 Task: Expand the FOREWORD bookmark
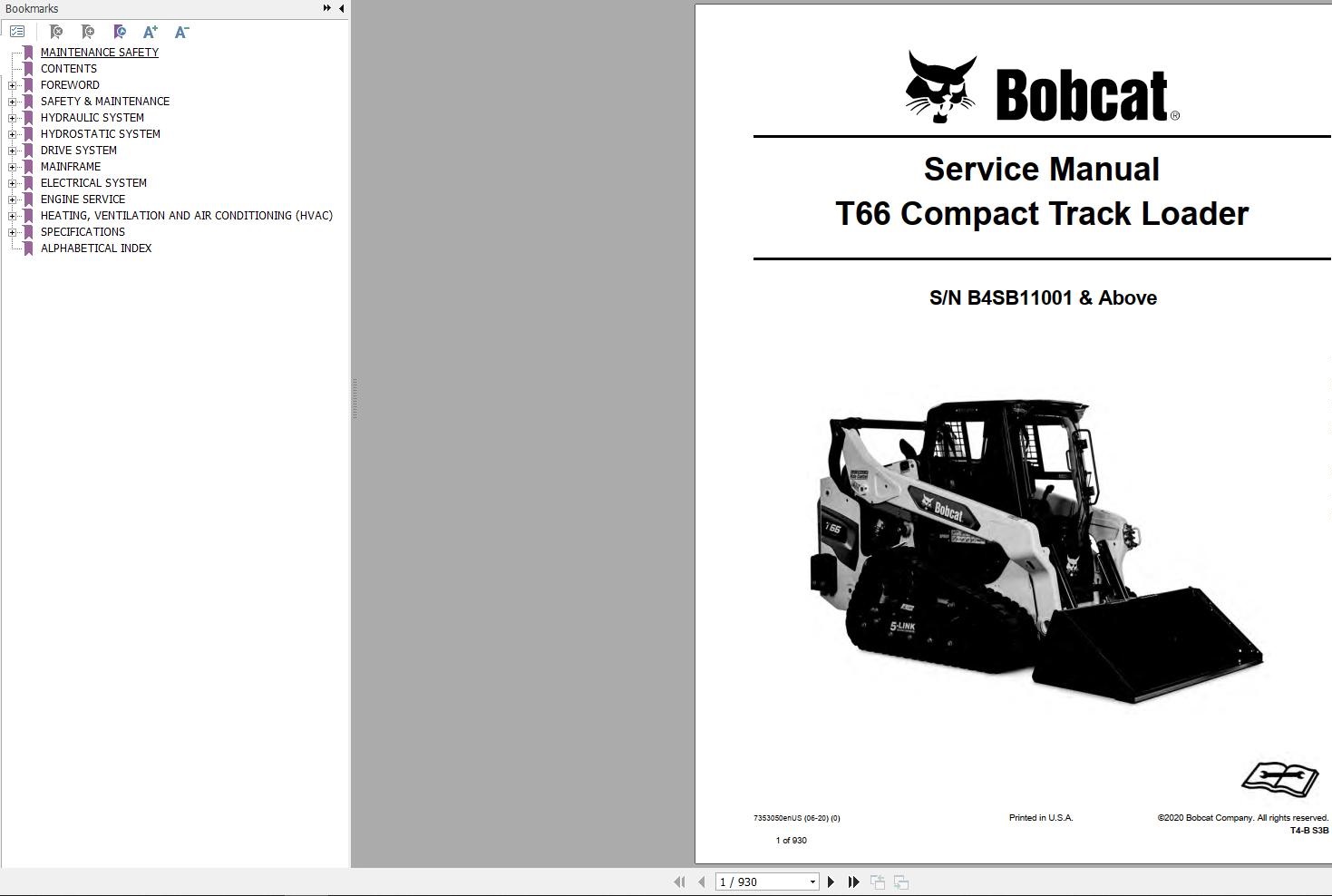pos(13,85)
